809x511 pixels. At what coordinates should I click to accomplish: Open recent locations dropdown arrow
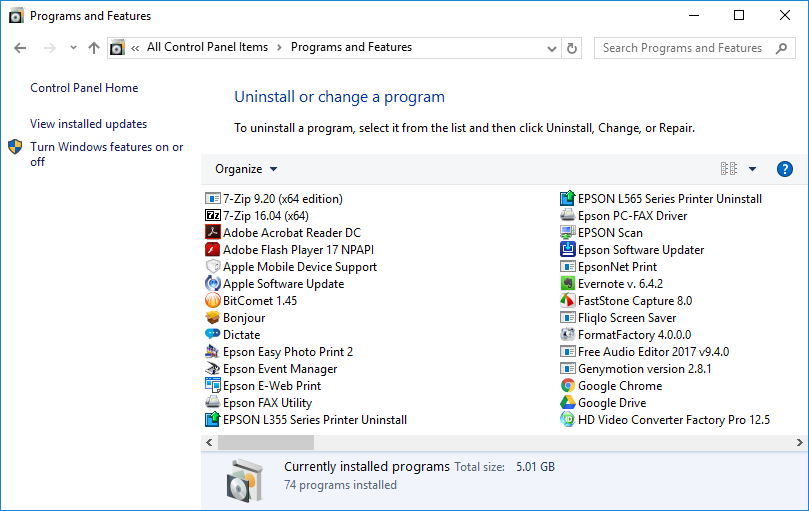tap(73, 48)
